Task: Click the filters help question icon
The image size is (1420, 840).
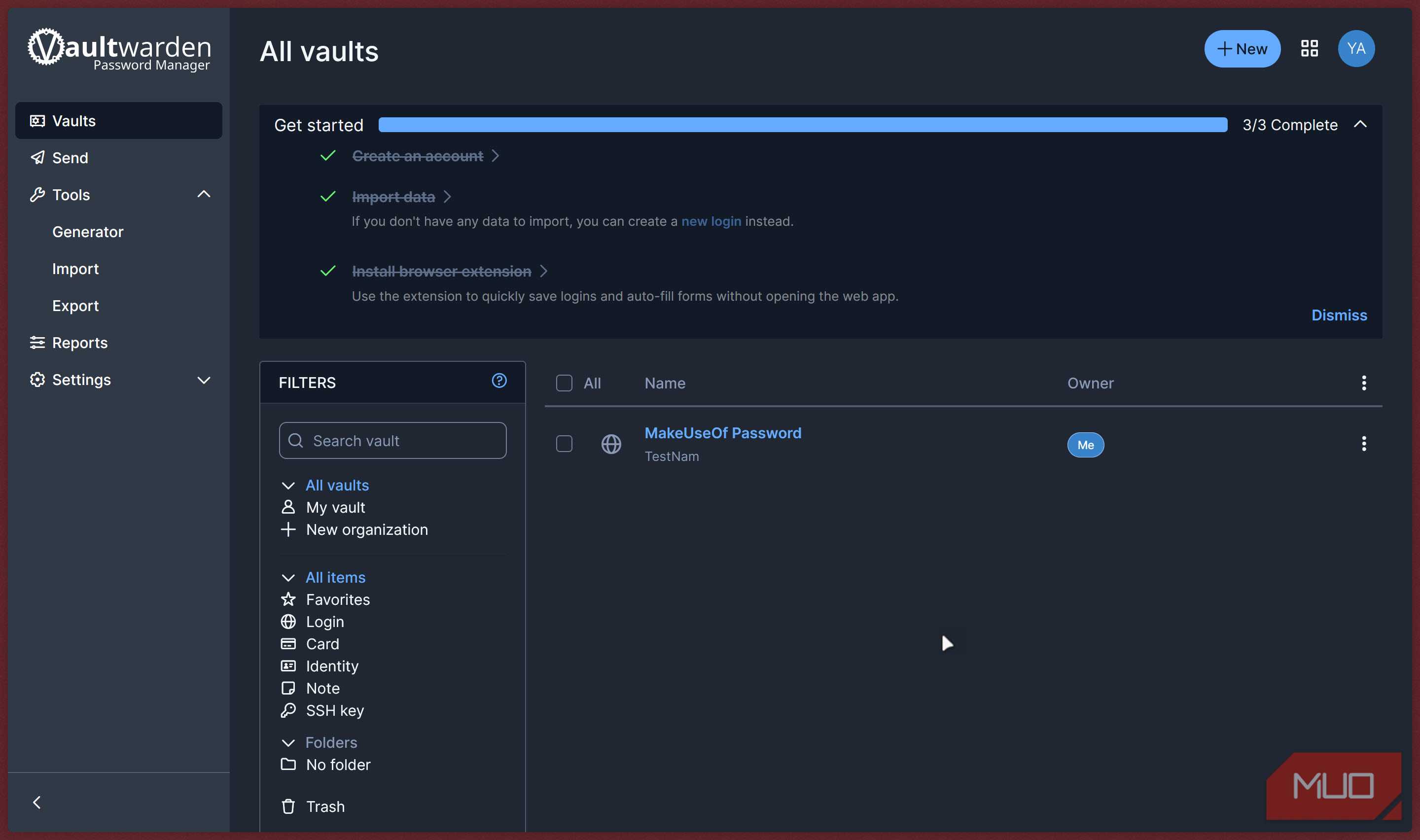Action: pos(498,381)
